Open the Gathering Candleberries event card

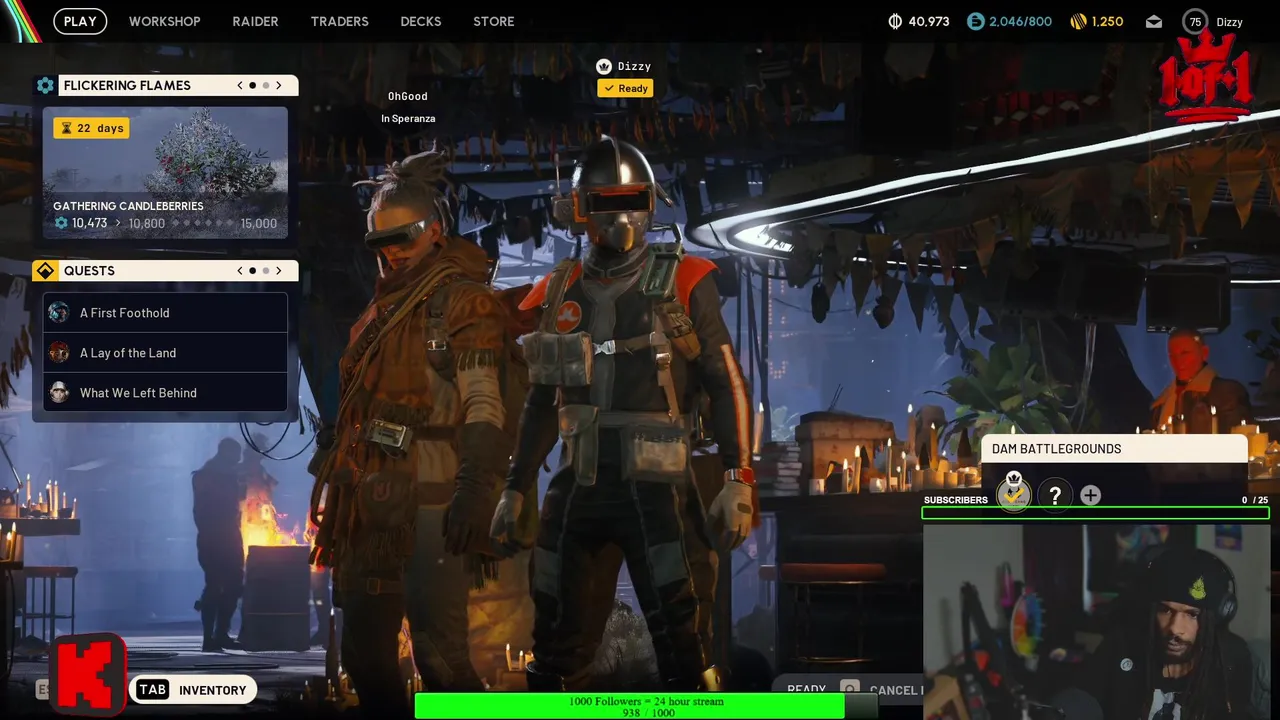tap(165, 173)
